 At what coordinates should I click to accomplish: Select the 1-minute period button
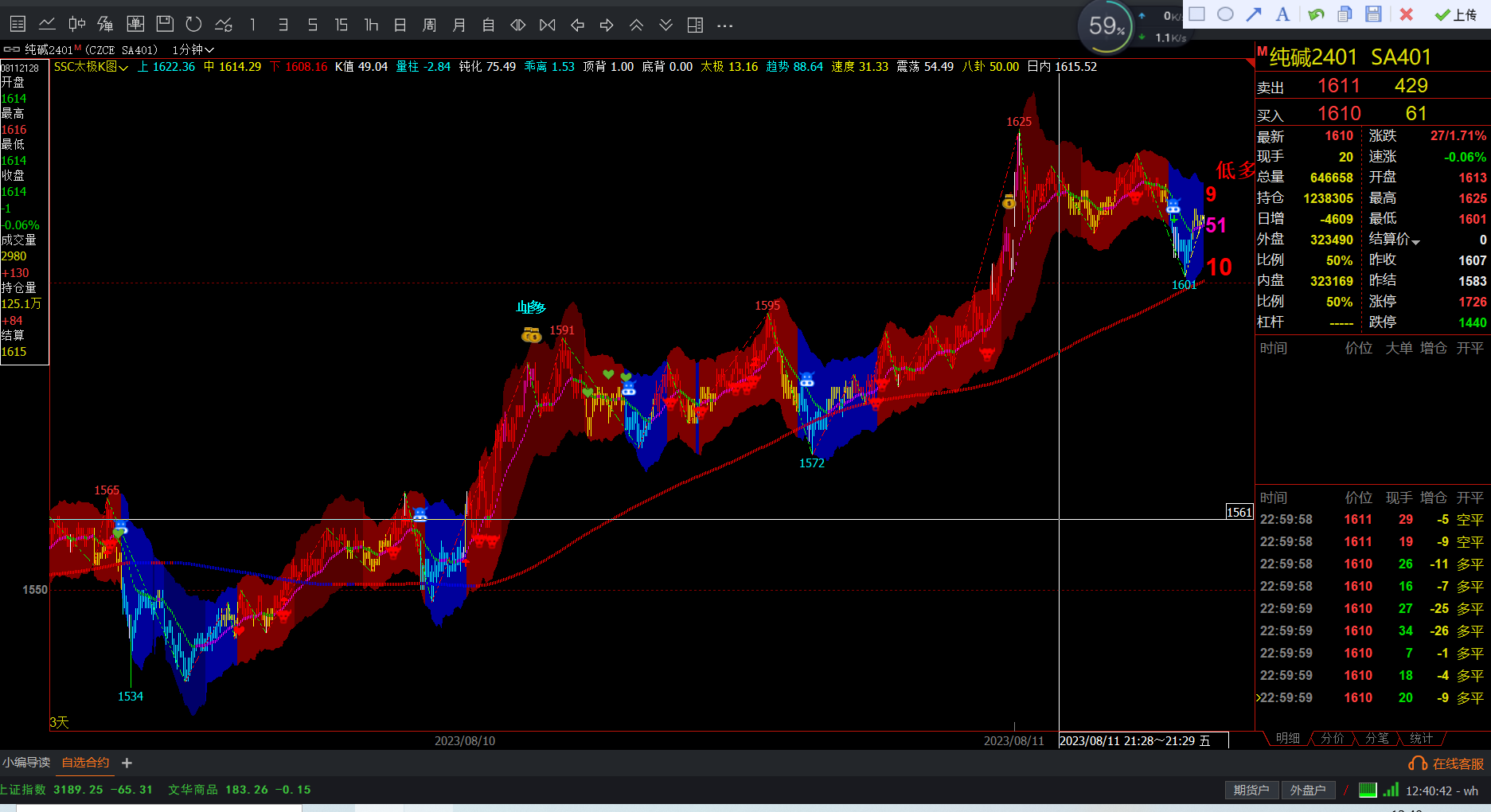[x=252, y=25]
